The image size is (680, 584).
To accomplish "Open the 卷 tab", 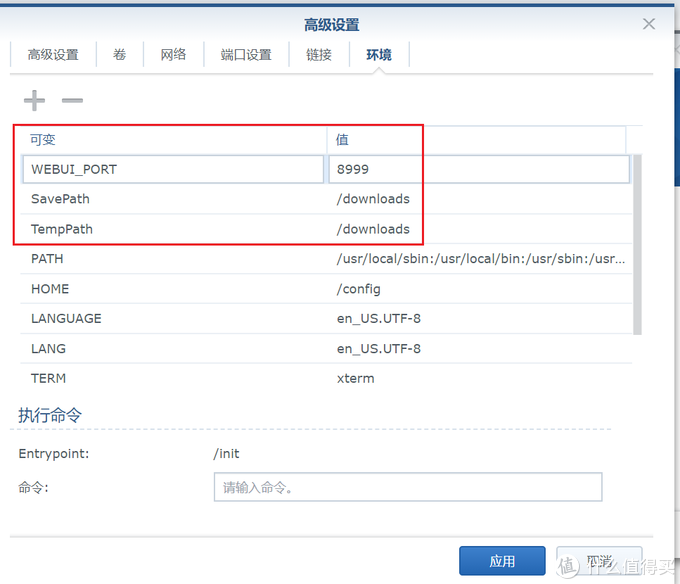I will pyautogui.click(x=119, y=55).
